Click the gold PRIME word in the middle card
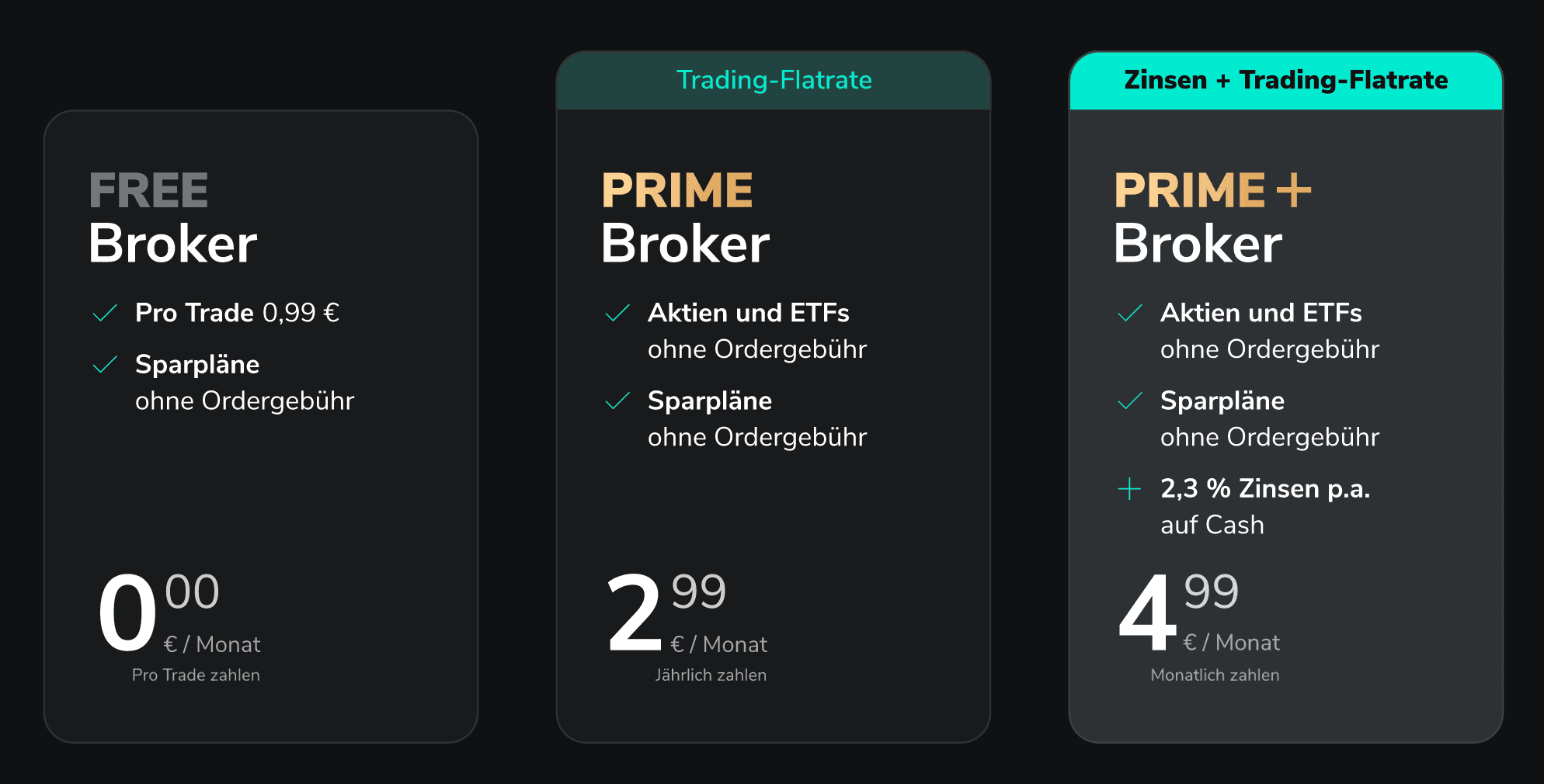This screenshot has height=784, width=1544. tap(677, 191)
